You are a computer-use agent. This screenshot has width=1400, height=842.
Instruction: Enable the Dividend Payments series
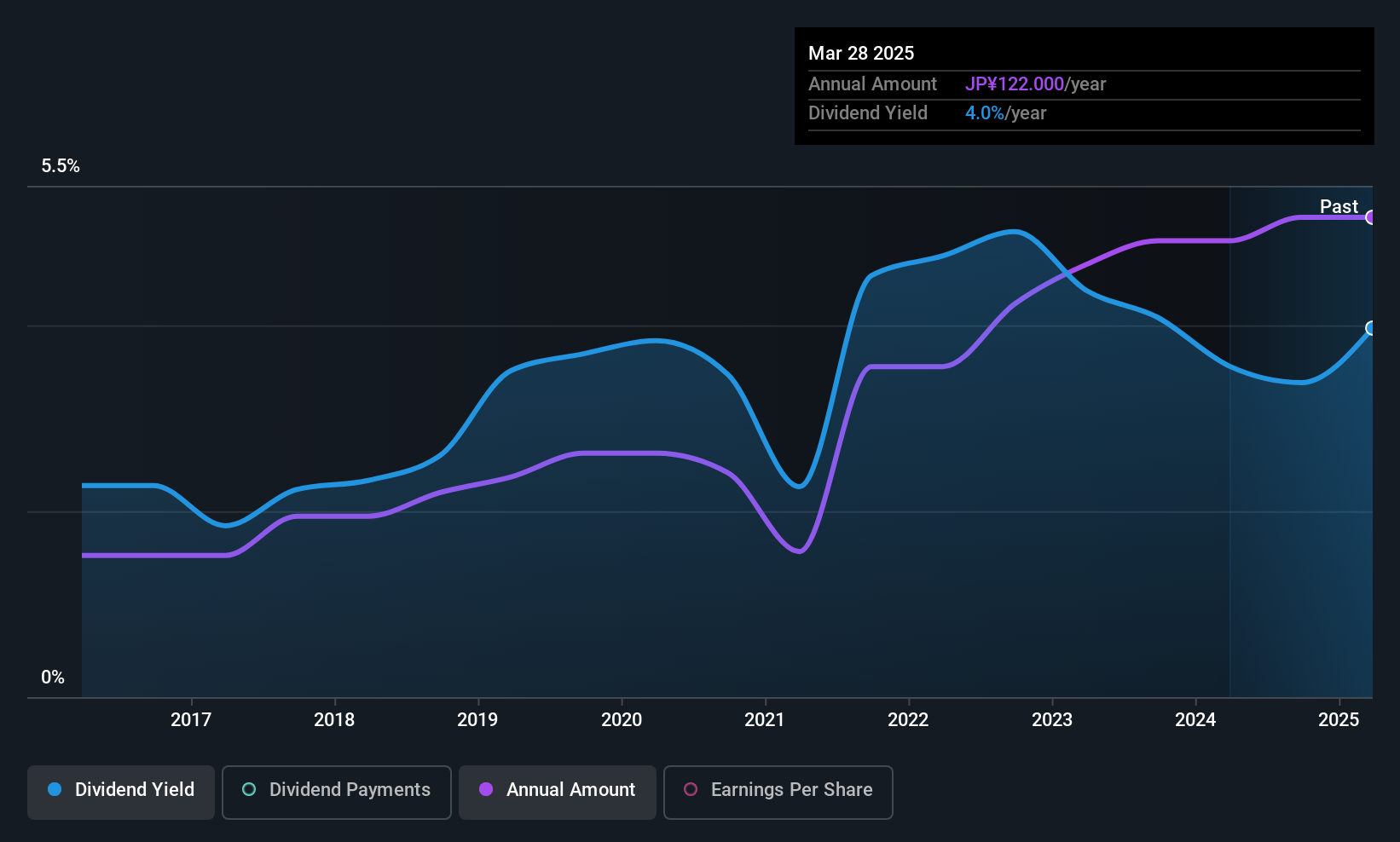337,792
